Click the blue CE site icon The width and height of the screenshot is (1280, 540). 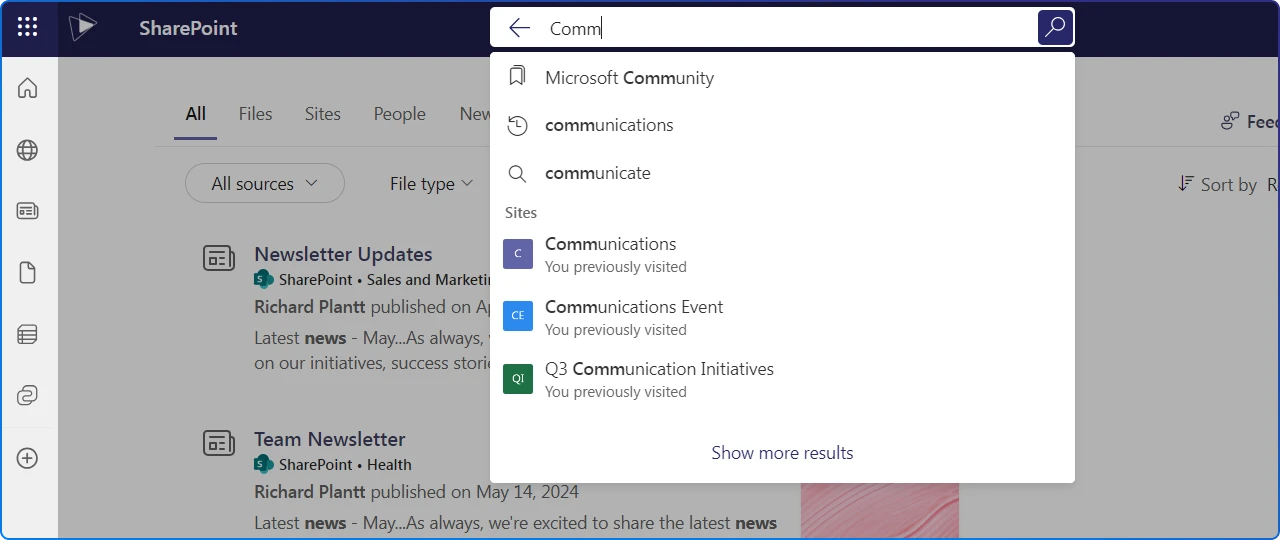pyautogui.click(x=518, y=316)
